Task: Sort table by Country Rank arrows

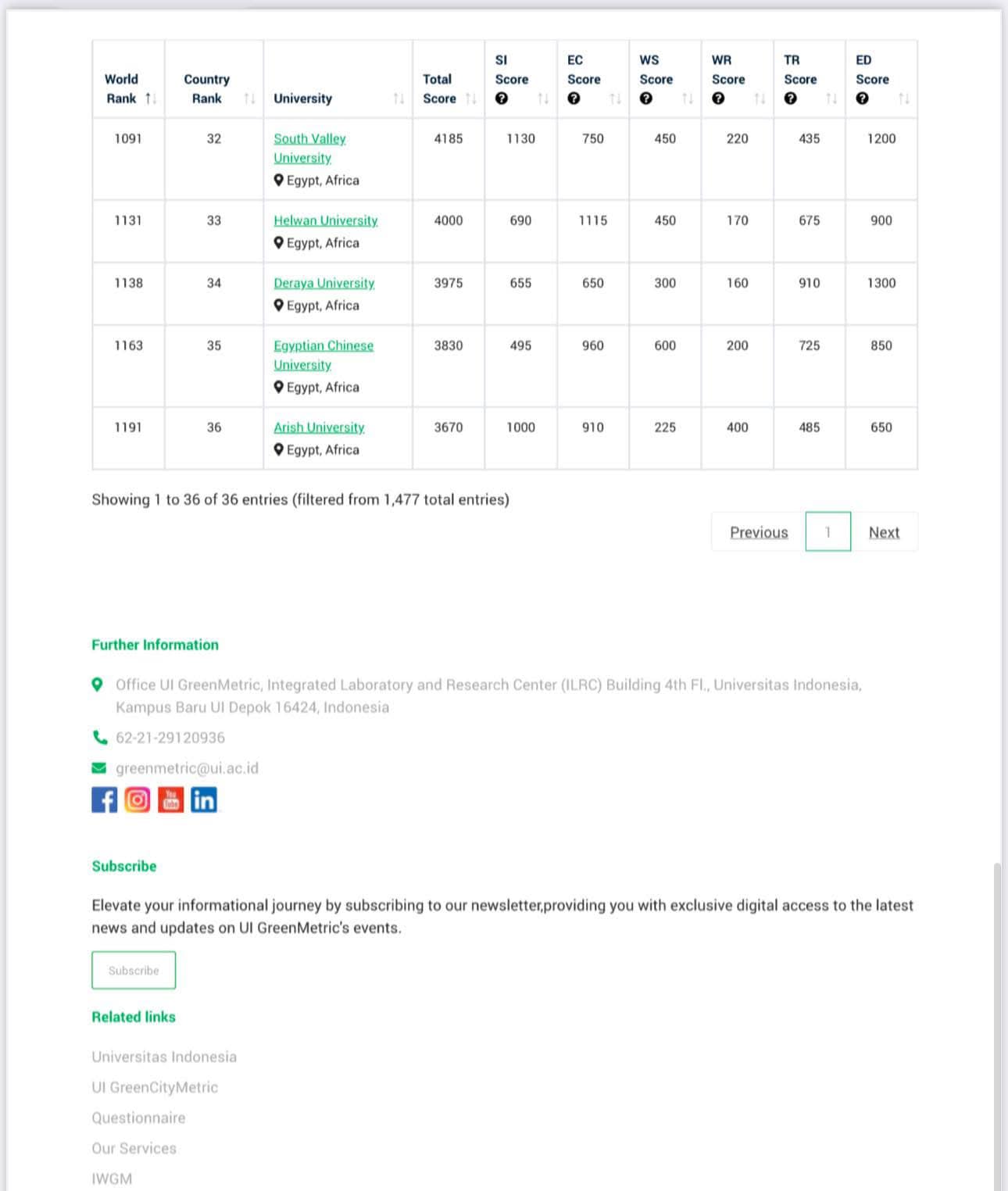Action: pyautogui.click(x=249, y=98)
